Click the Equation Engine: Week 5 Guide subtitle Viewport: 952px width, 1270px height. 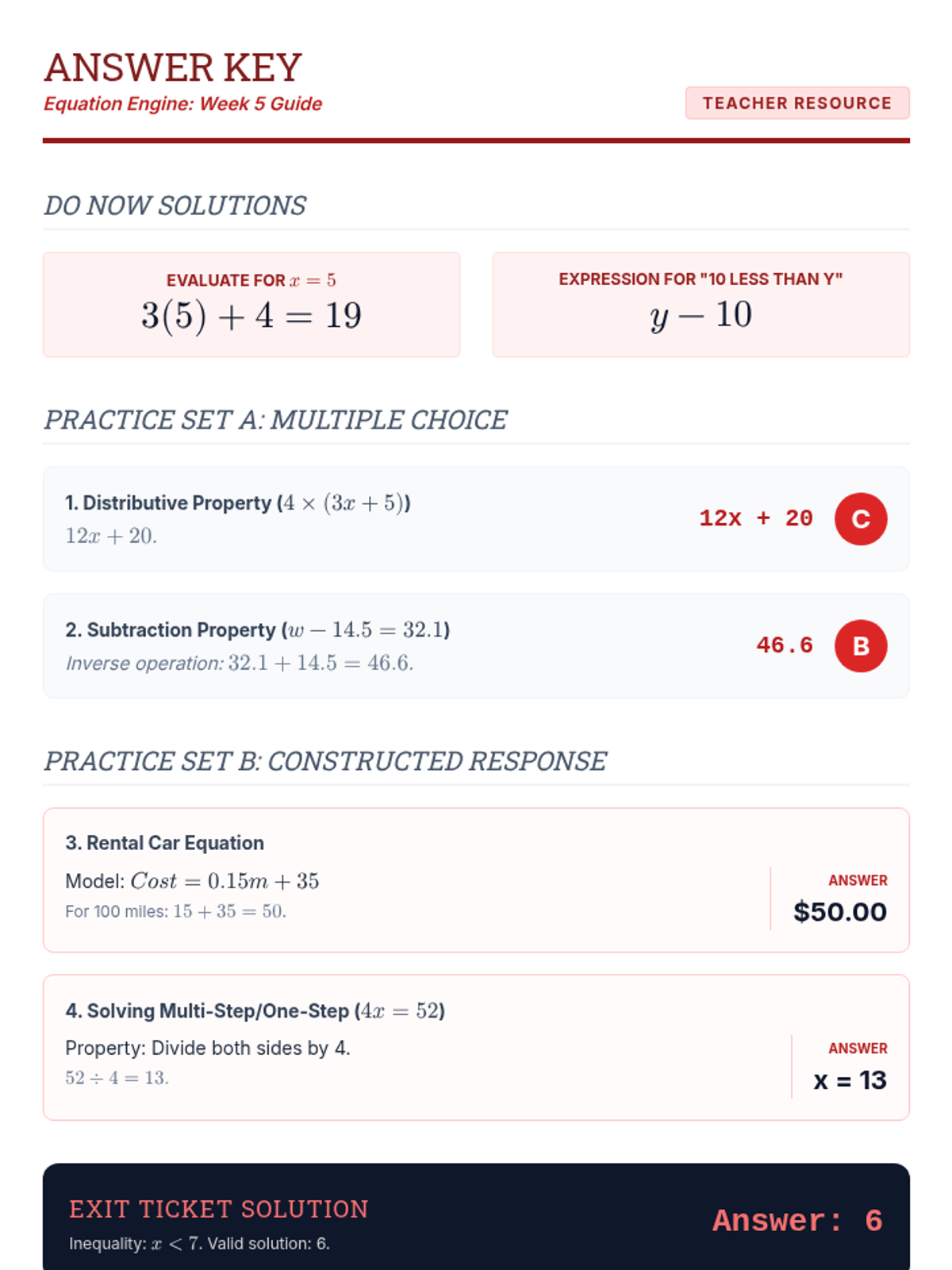[x=182, y=104]
